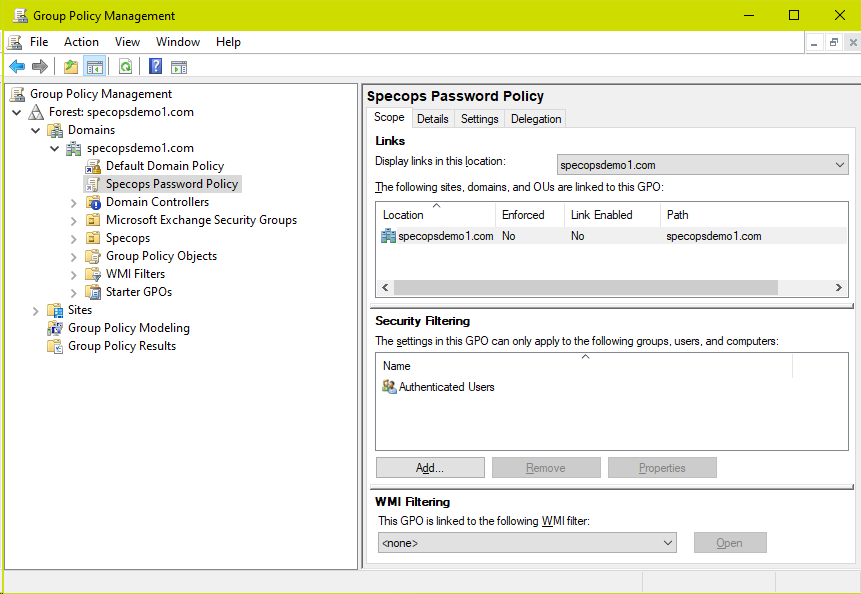This screenshot has width=861, height=594.
Task: Click the Microsoft Exchange Security Groups OU icon
Action: (93, 220)
